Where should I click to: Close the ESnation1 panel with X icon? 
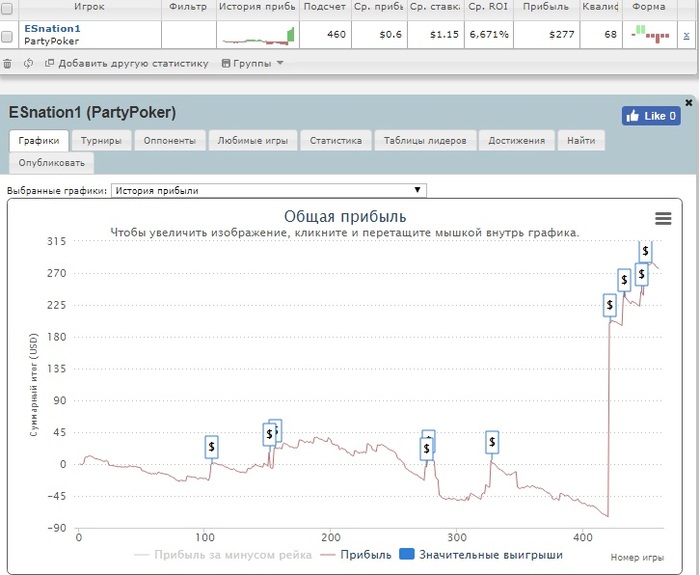click(688, 103)
